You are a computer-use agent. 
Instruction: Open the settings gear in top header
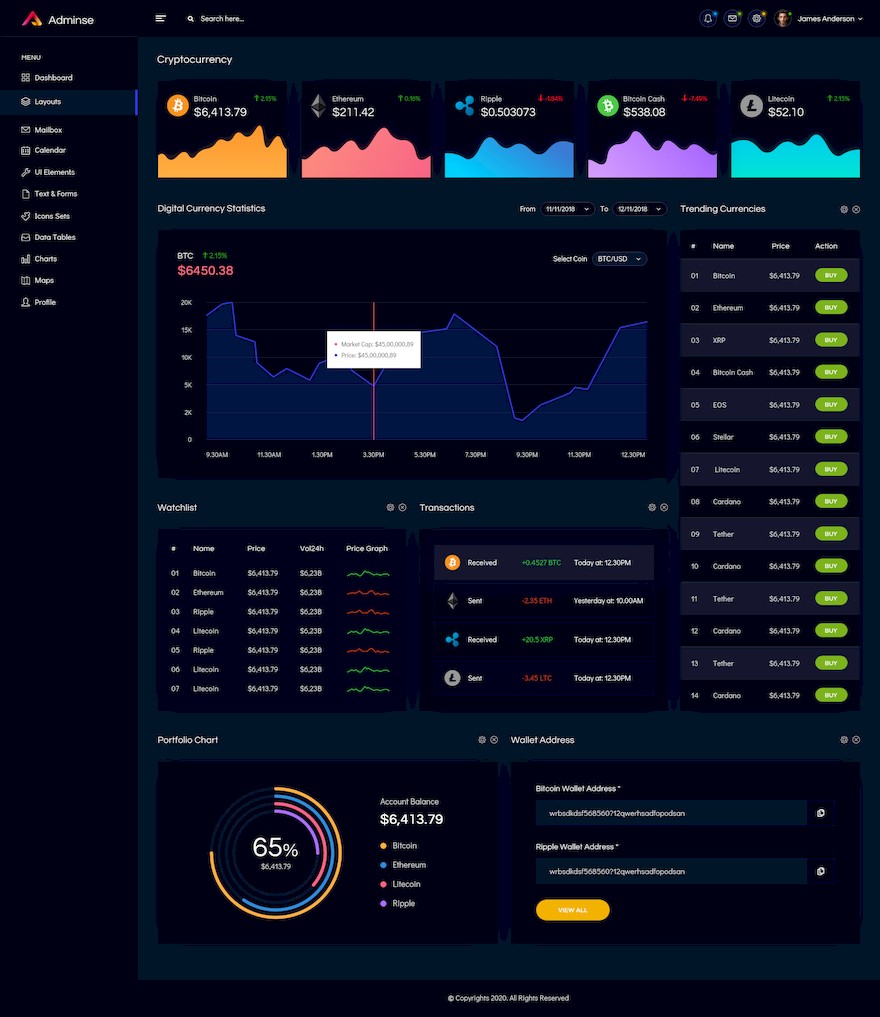pos(756,19)
